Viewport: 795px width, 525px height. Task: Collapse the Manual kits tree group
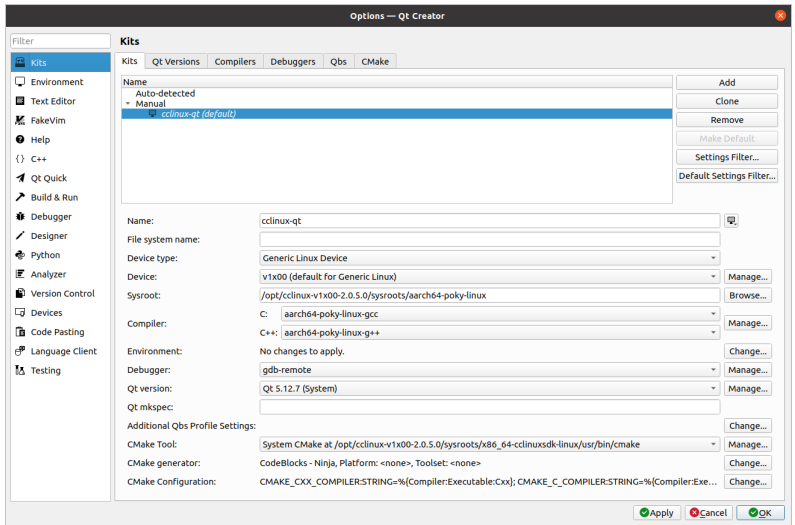tap(127, 104)
